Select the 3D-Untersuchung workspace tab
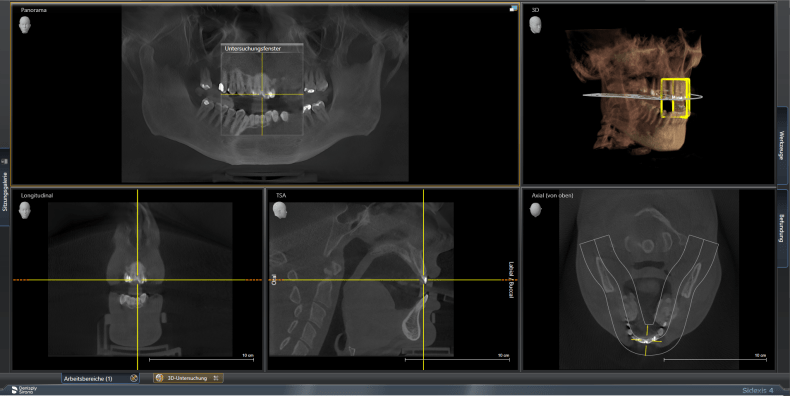The image size is (790, 396). click(188, 378)
